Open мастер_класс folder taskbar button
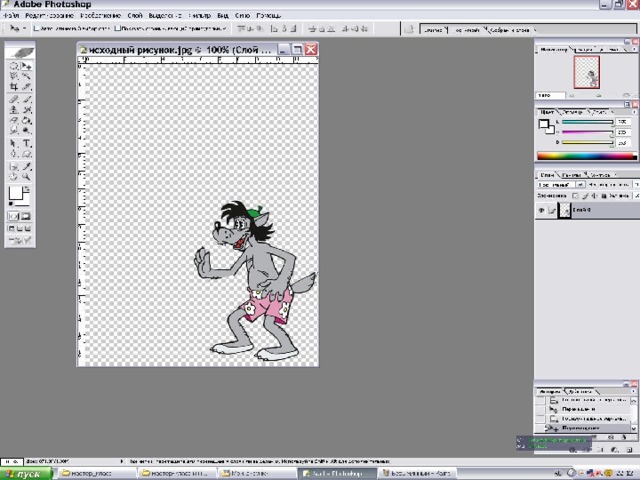The image size is (640, 480). 95,473
